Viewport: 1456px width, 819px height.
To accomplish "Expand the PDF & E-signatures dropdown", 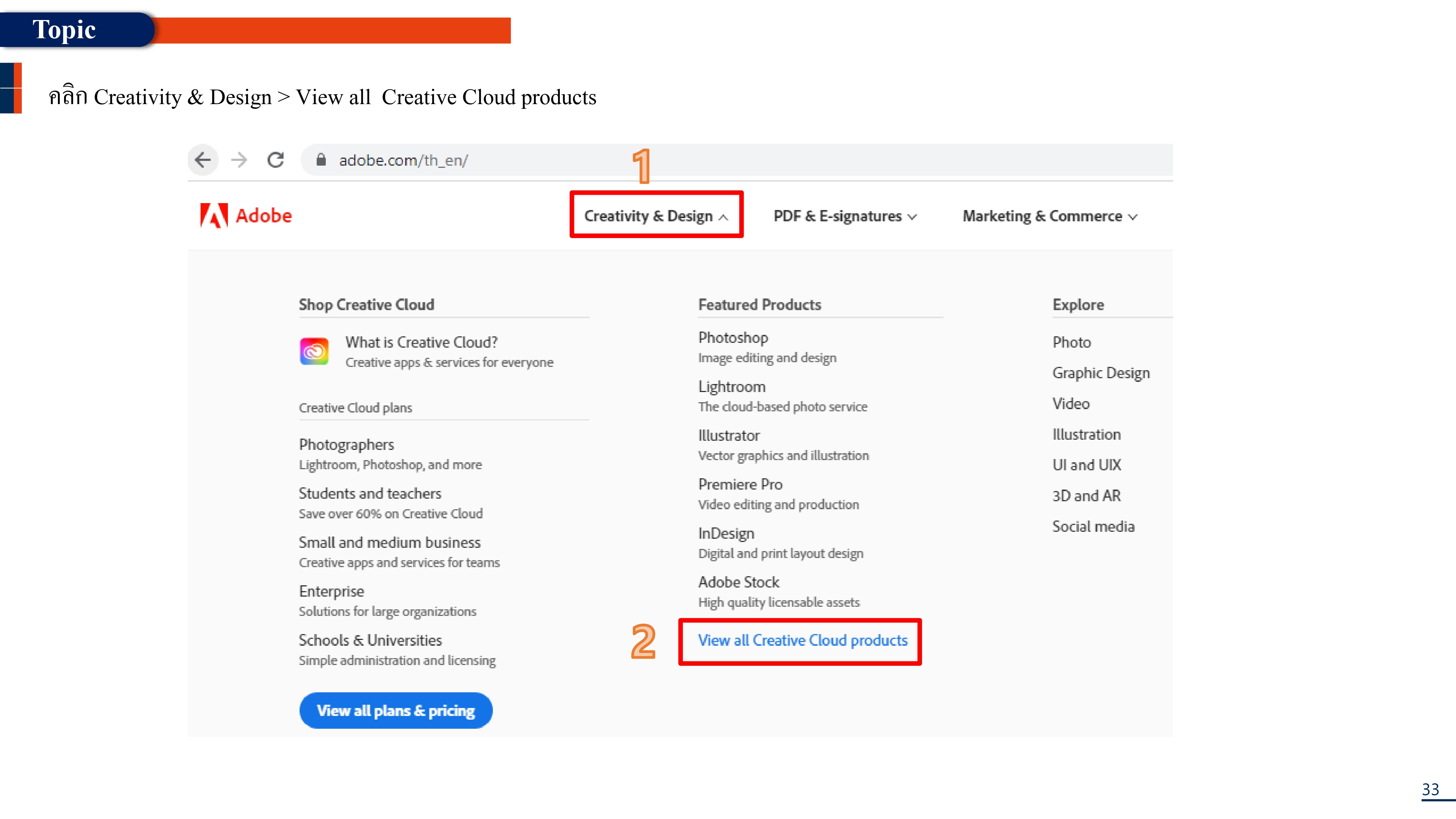I will [844, 216].
